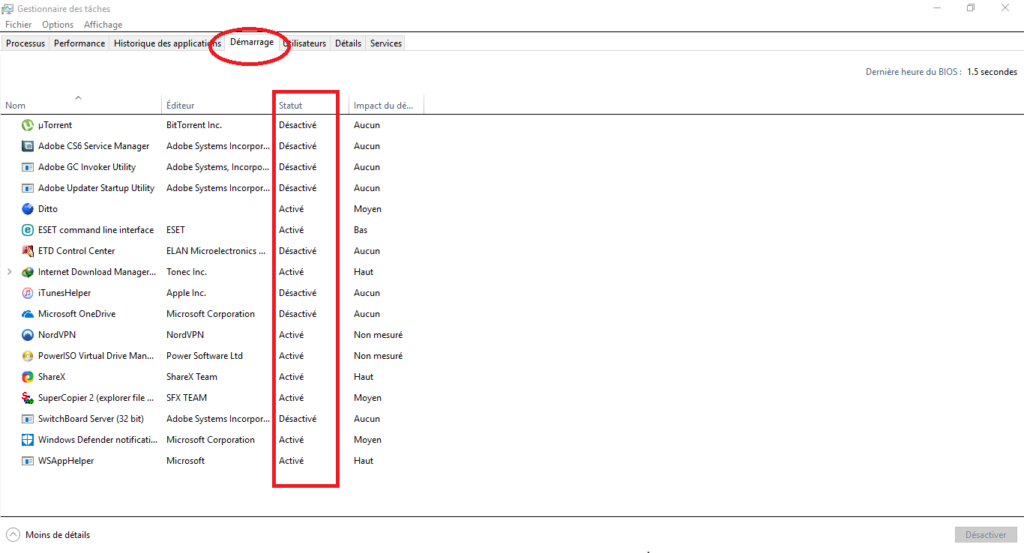Click the ShareX Team publisher cell

(192, 377)
